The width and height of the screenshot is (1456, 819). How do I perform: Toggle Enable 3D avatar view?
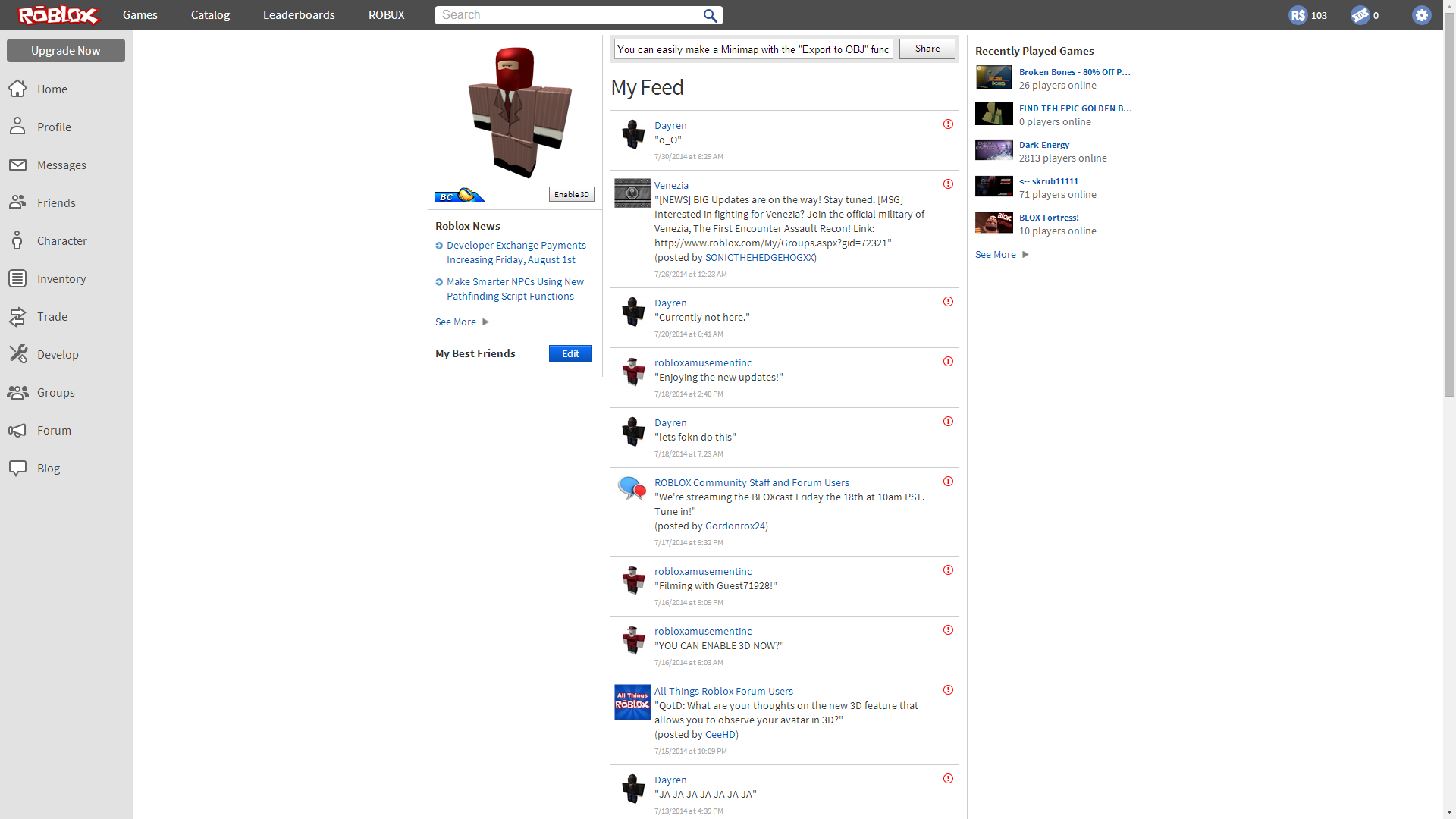tap(571, 195)
